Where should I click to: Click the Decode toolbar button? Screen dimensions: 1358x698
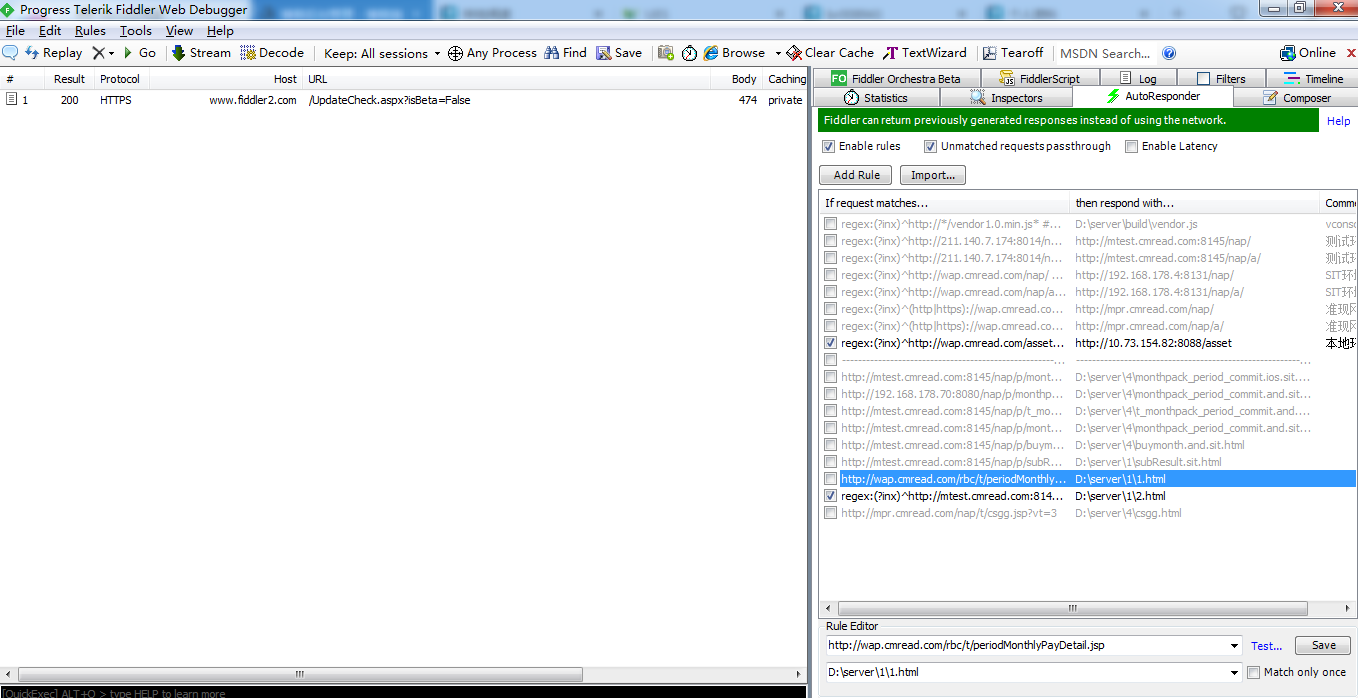[x=272, y=53]
